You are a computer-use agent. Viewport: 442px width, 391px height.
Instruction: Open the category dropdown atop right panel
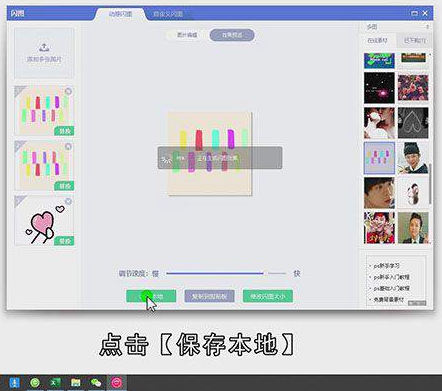397,27
